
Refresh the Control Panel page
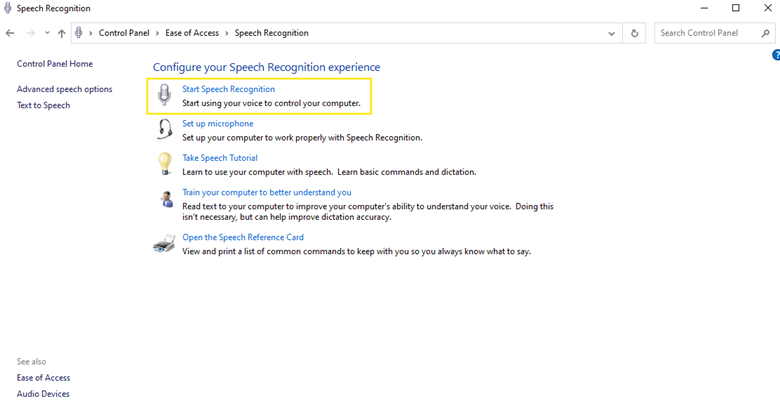point(635,33)
